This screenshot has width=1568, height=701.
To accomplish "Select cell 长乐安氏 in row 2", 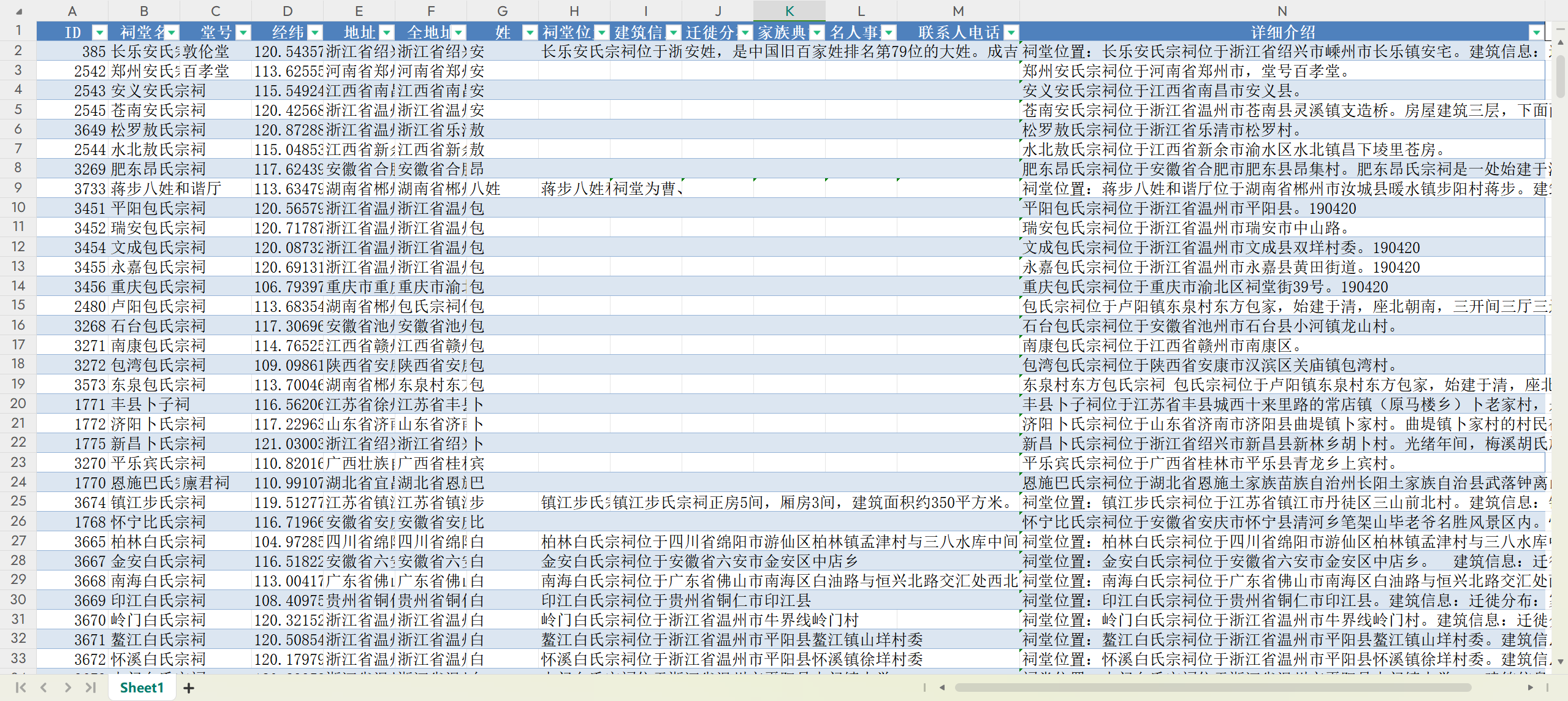I will coord(144,51).
